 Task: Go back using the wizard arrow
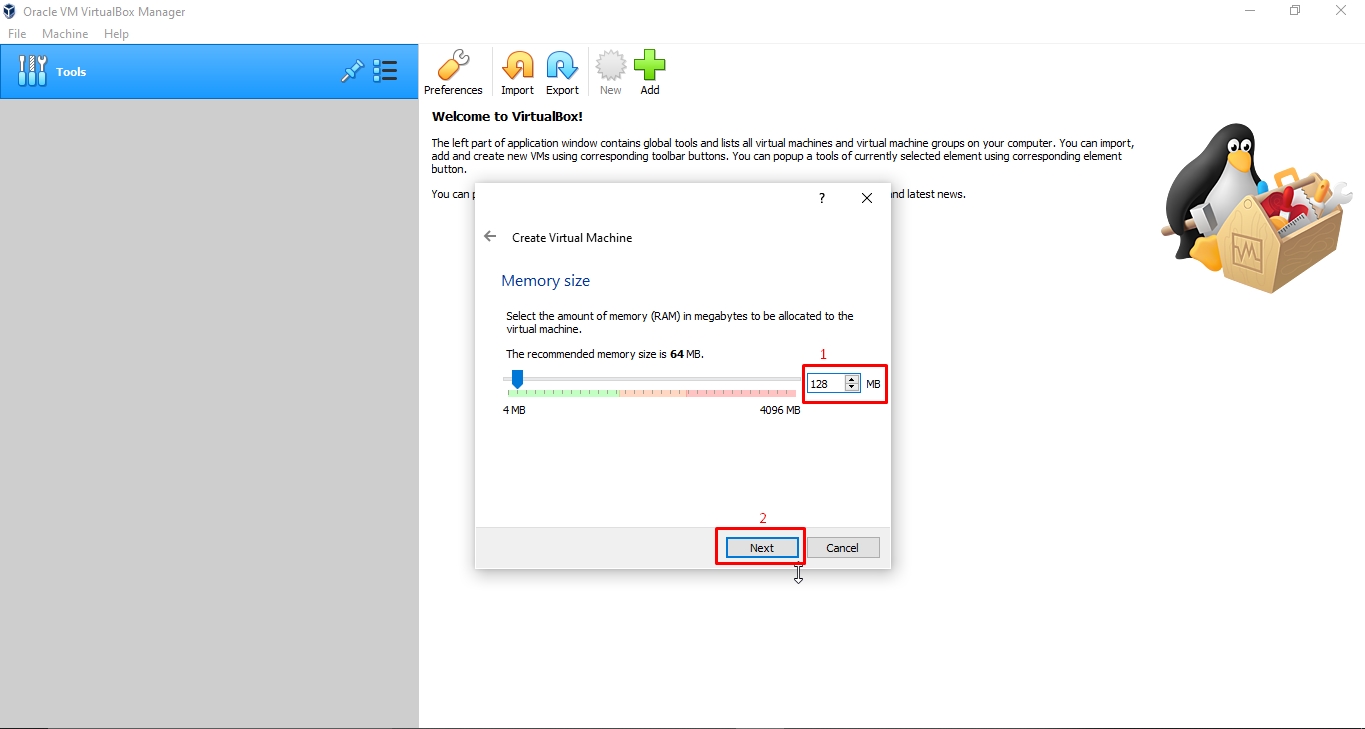tap(490, 237)
